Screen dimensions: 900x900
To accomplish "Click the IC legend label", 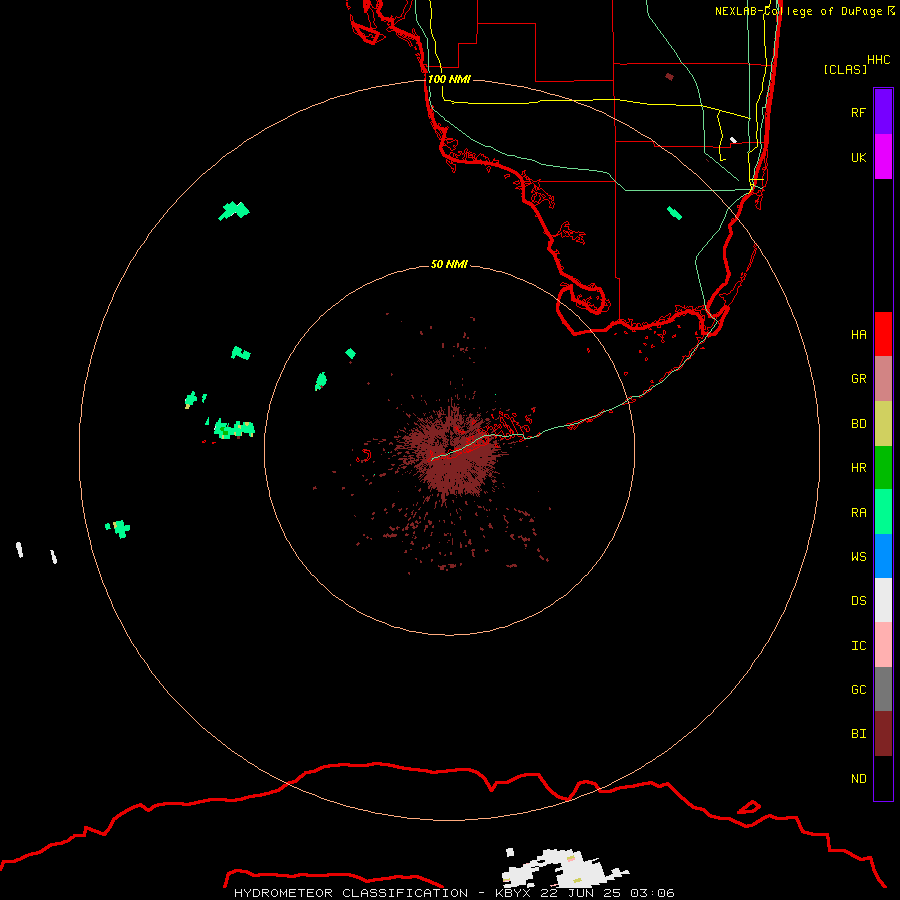I will point(858,646).
